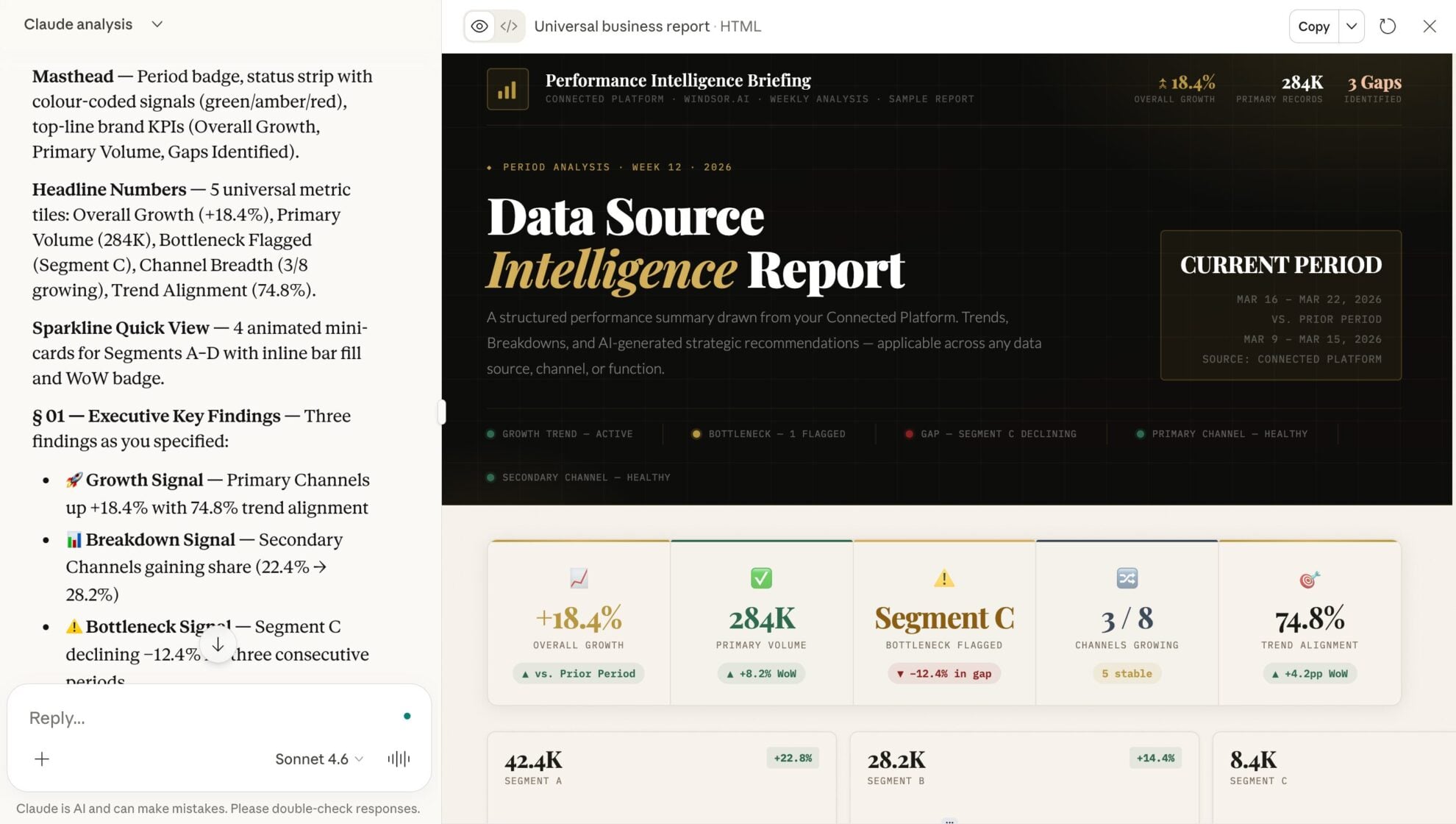Expand the Copy options dropdown arrow
Viewport: 1456px width, 824px height.
(1352, 26)
